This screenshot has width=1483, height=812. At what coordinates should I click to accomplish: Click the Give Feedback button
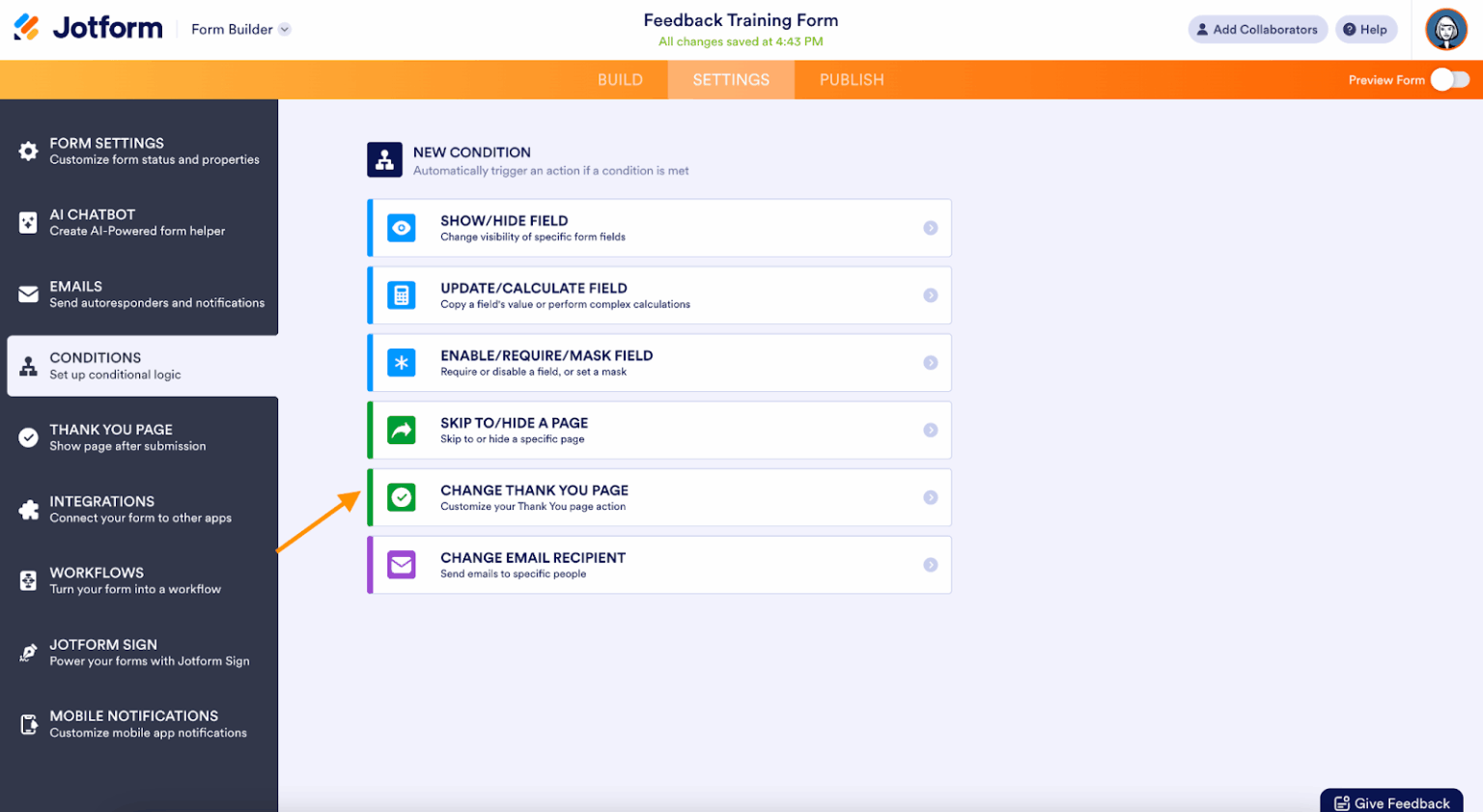tap(1391, 802)
